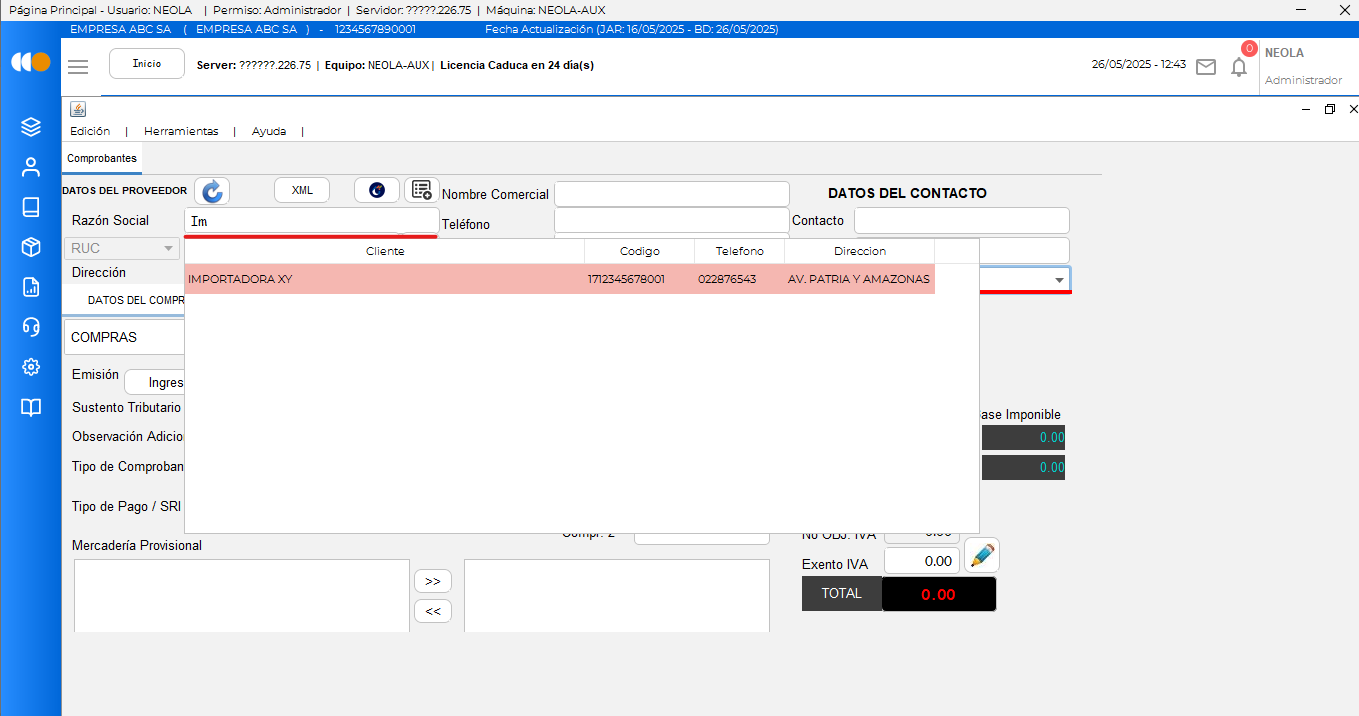
Task: Open the mail envelope icon
Action: pyautogui.click(x=1206, y=67)
